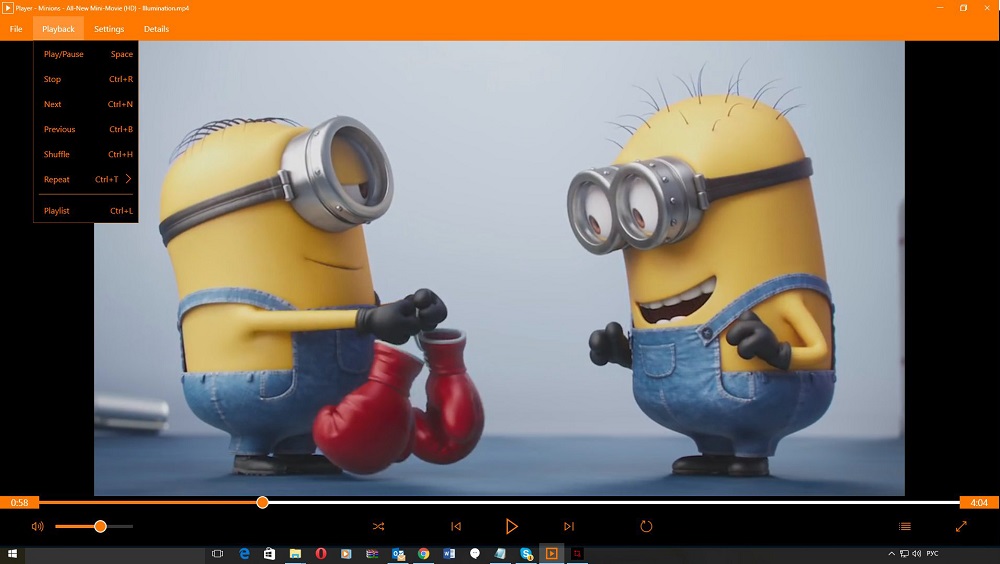Toggle Shuffle in the Playback menu
Viewport: 1000px width, 564px height.
pyautogui.click(x=86, y=154)
